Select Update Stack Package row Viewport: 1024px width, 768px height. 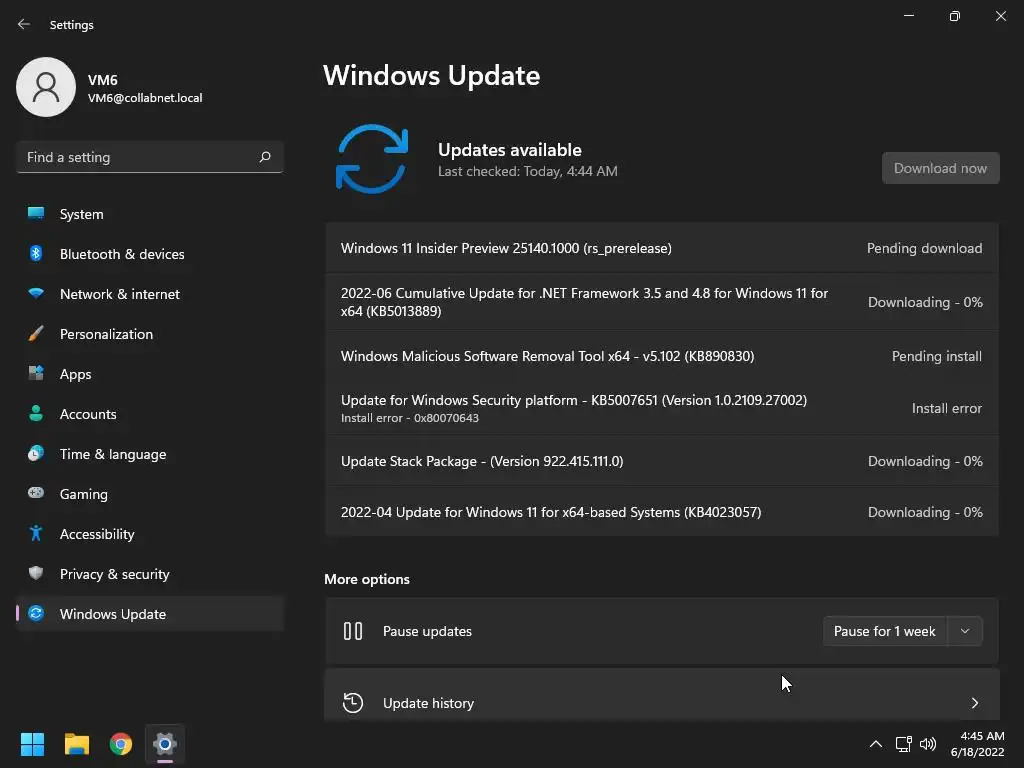click(x=662, y=460)
